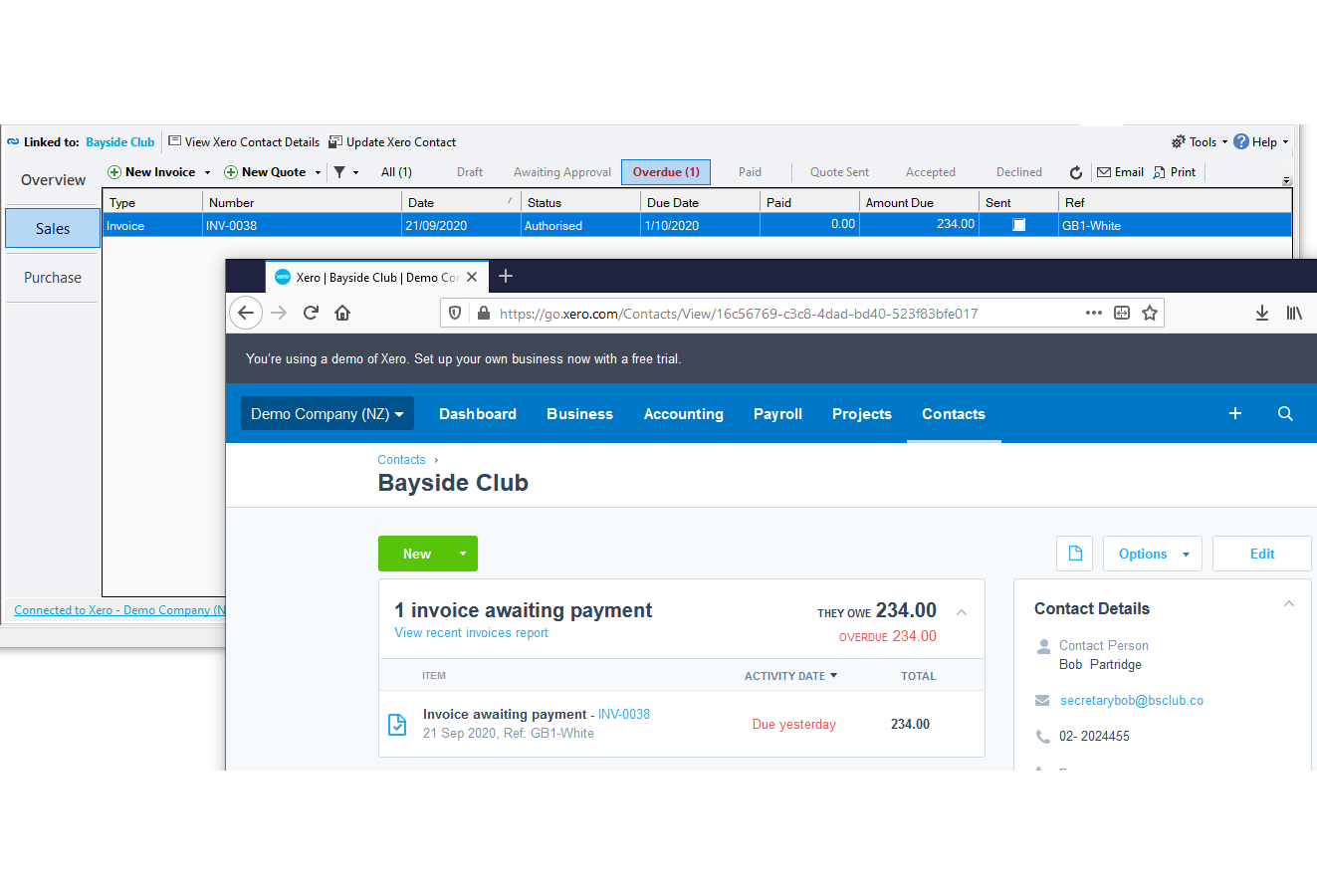The image size is (1317, 896).
Task: Expand the New Invoice dropdown arrow
Action: point(207,172)
